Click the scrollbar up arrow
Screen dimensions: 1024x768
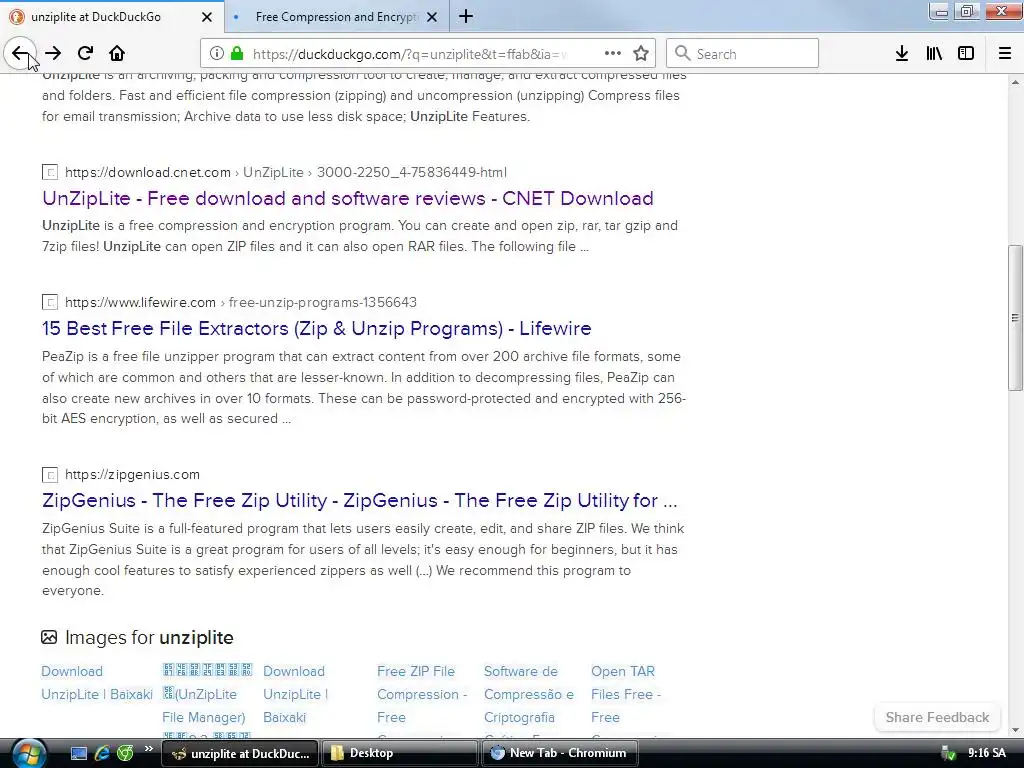point(1015,83)
